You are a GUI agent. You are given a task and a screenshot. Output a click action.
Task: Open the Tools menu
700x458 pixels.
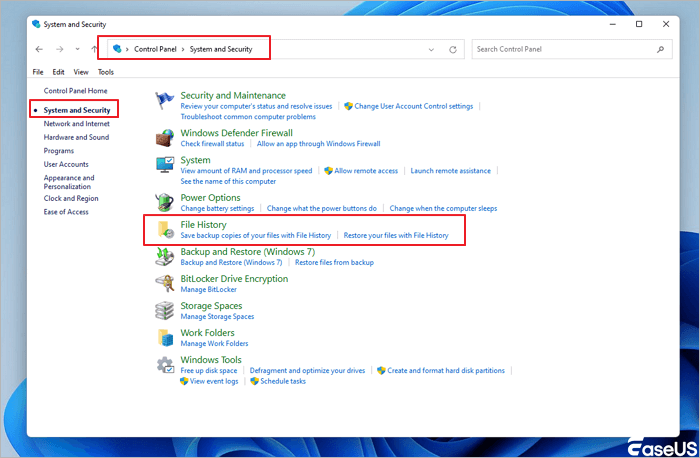point(106,72)
